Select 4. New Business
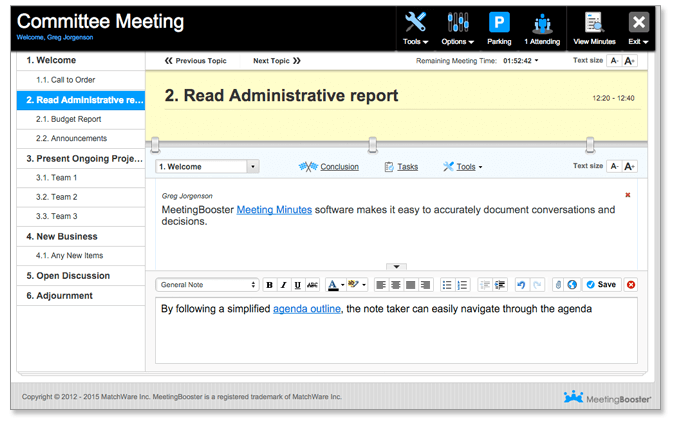 click(81, 237)
